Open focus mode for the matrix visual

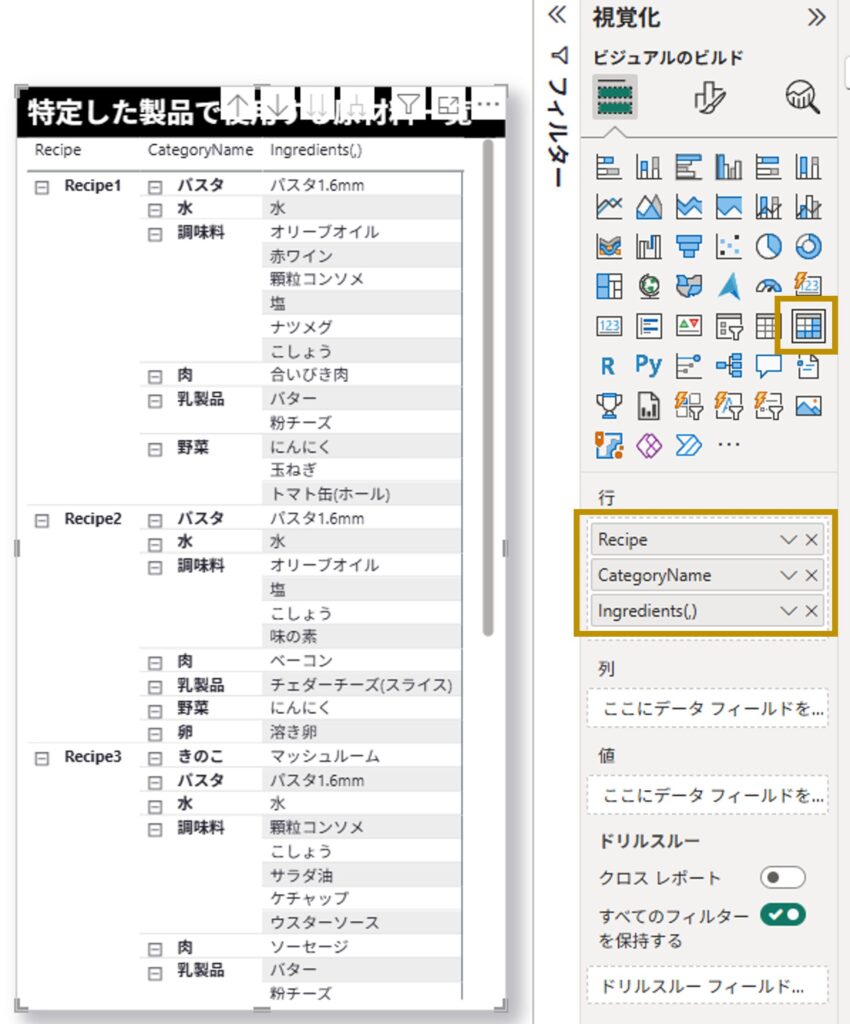449,104
